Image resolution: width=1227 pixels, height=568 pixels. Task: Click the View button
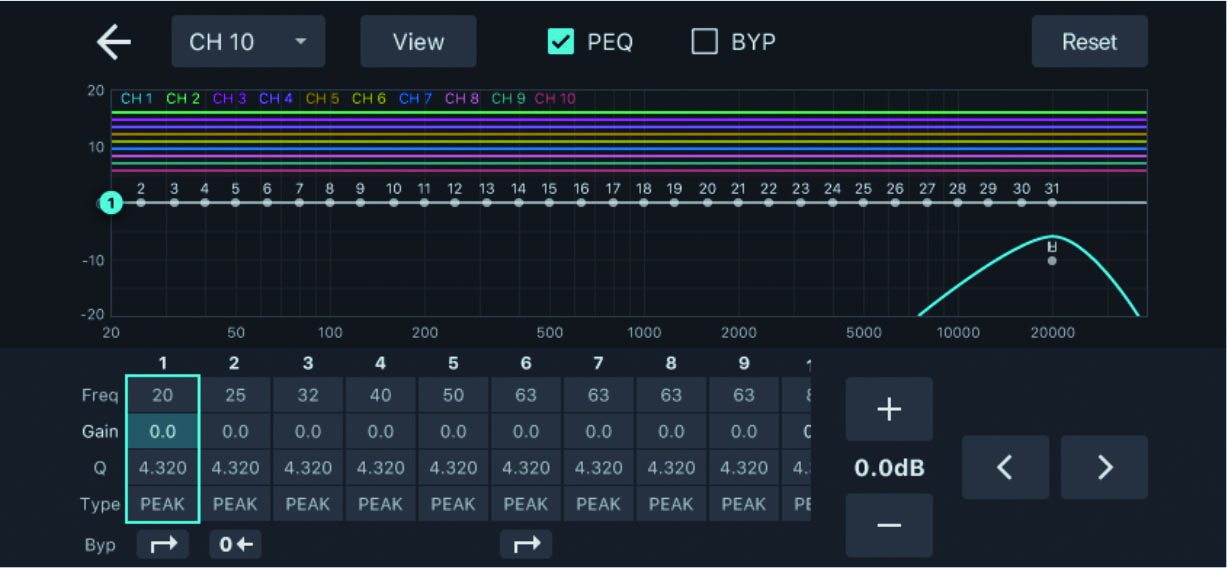click(x=418, y=42)
